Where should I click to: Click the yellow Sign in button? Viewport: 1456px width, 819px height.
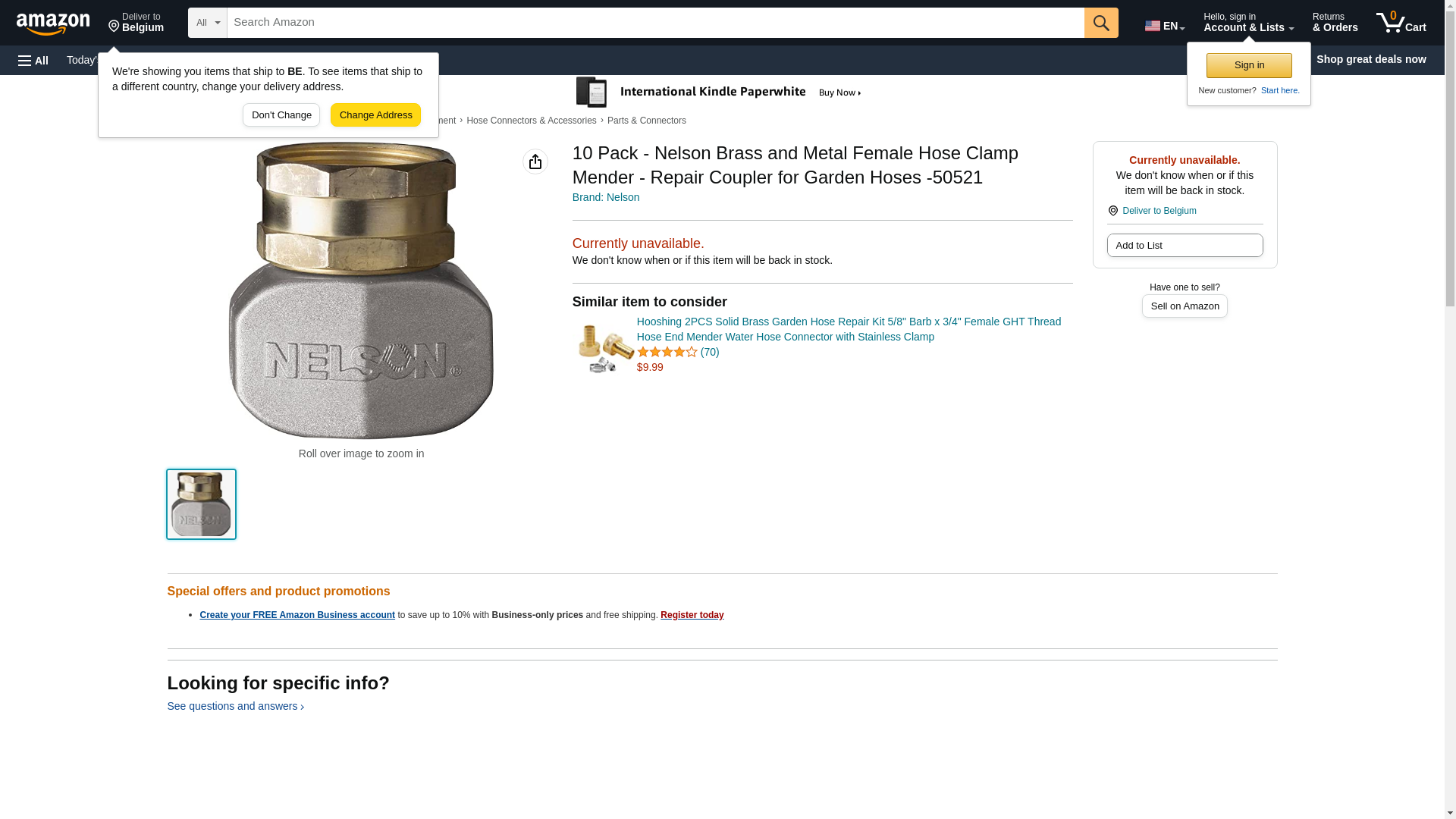point(1249,65)
